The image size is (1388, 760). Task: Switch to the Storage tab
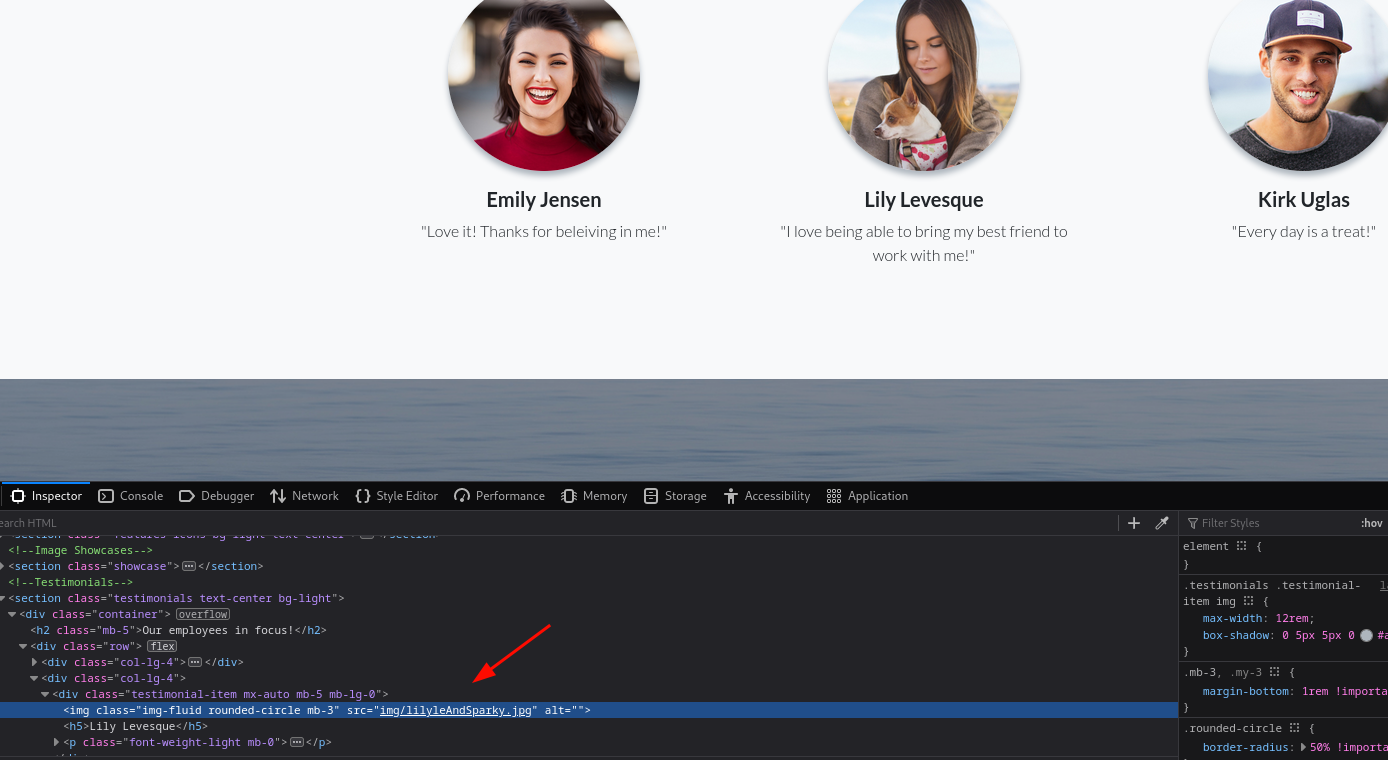[x=675, y=496]
